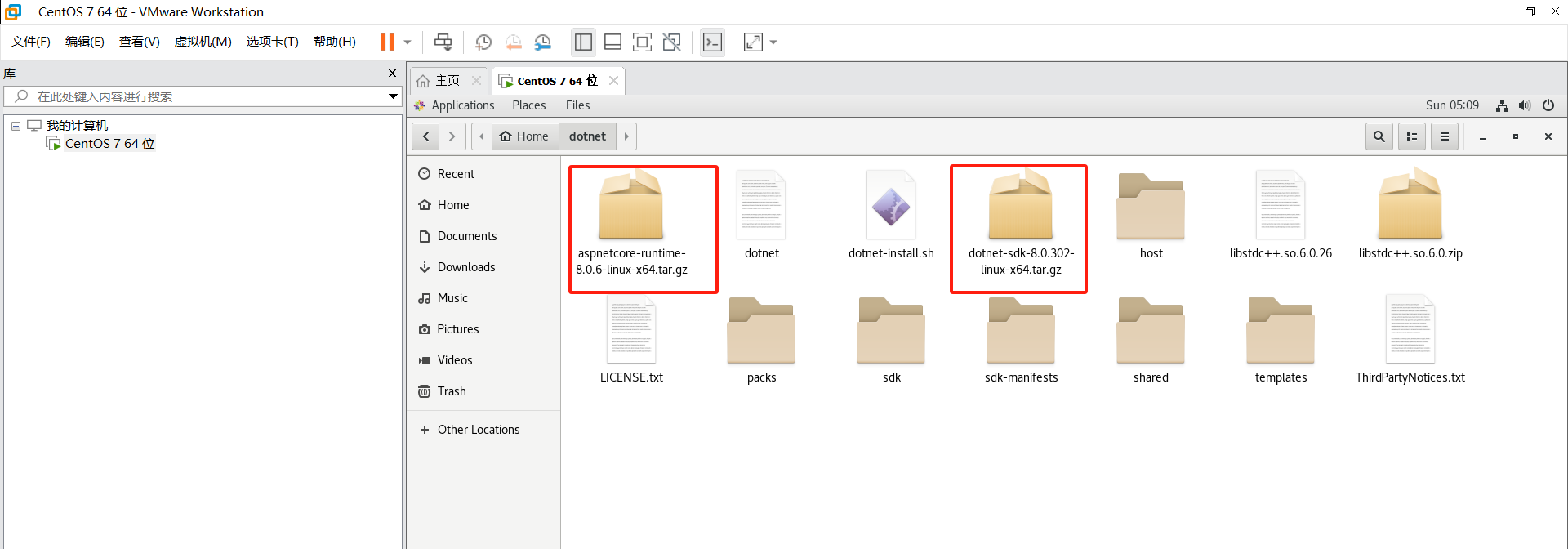Select CentOS 7 64 位 in library tree

tap(109, 144)
